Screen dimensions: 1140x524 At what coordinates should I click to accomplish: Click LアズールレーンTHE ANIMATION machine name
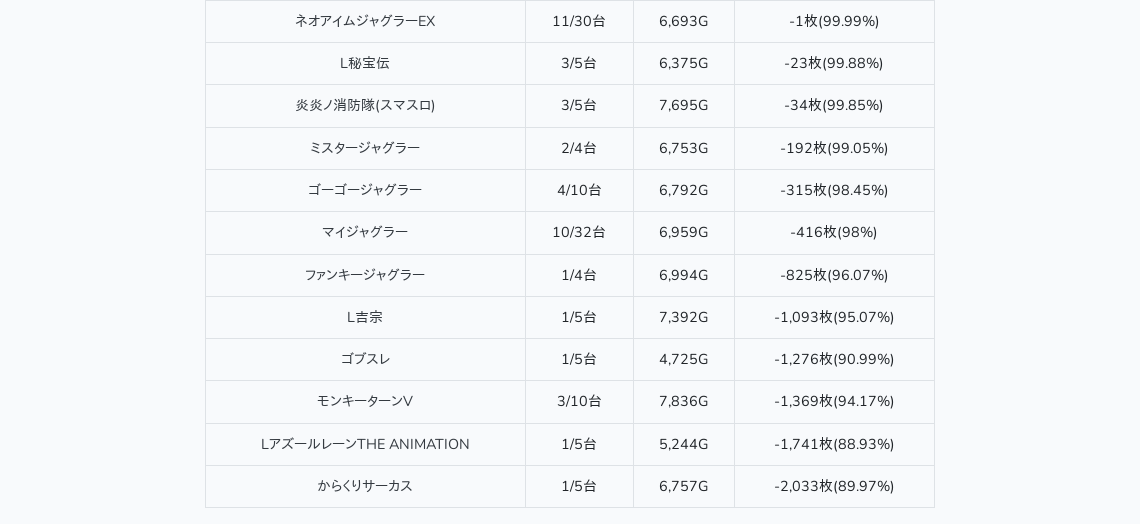pos(365,444)
